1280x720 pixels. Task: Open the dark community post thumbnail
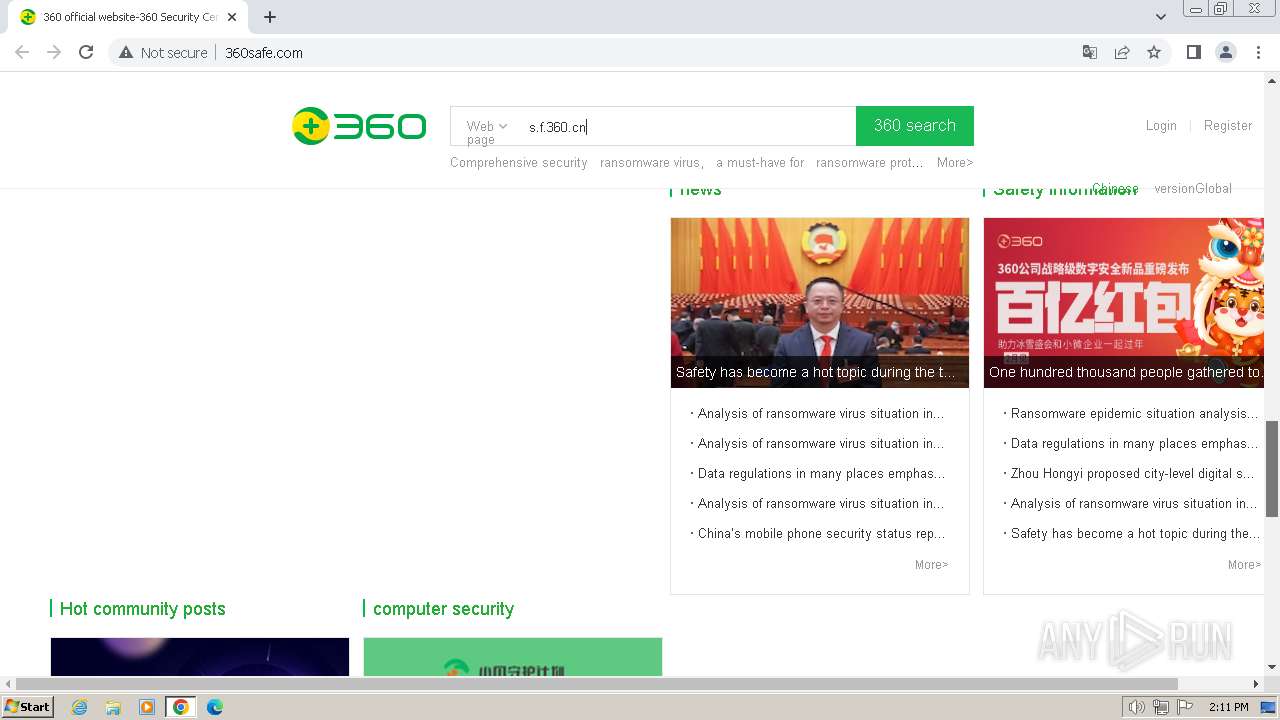click(200, 657)
